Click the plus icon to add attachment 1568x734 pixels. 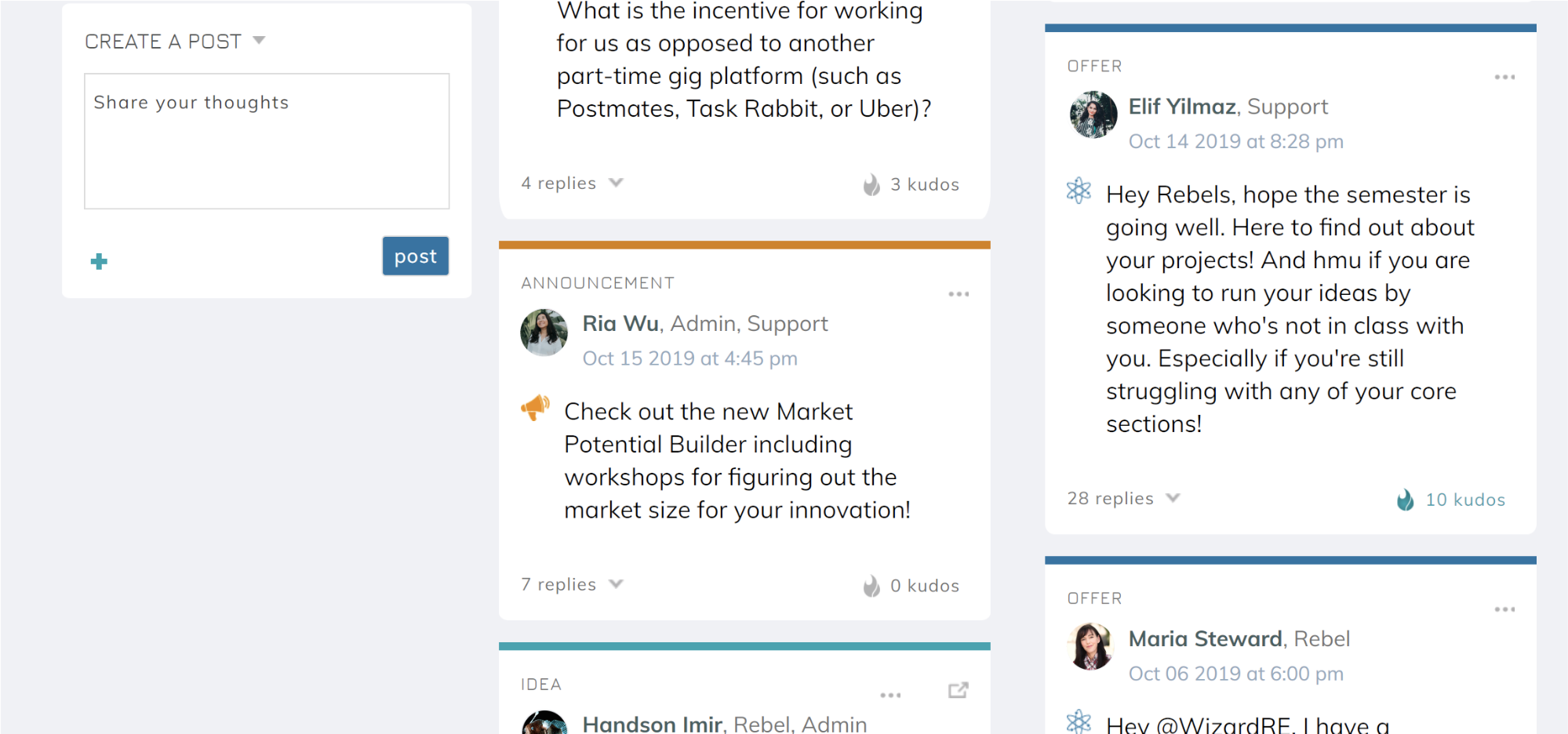99,261
